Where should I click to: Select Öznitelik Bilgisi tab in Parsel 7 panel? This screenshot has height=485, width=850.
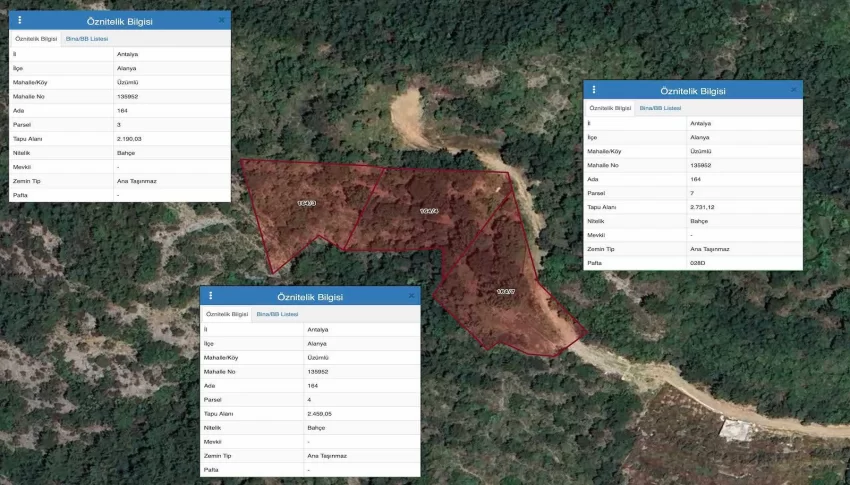pos(609,108)
